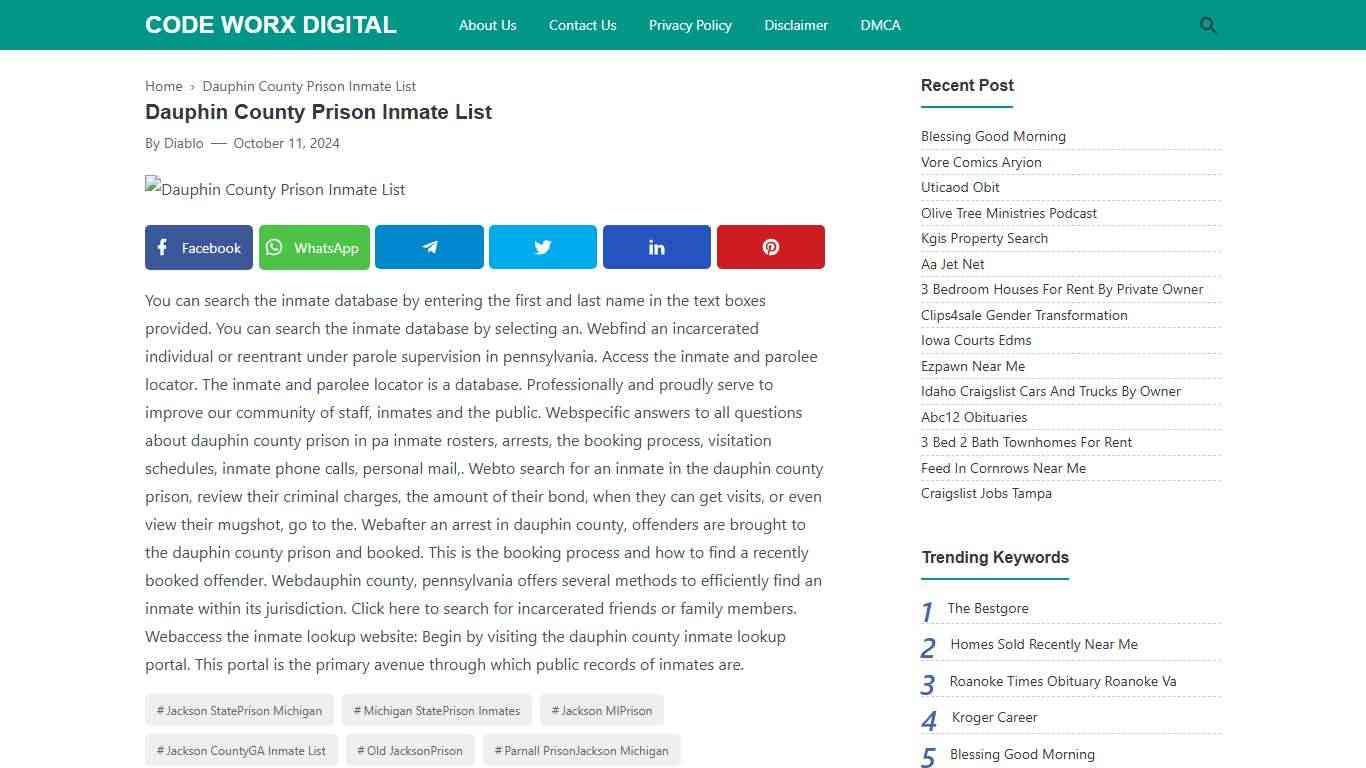This screenshot has width=1366, height=768.
Task: Open the search icon in the header
Action: tap(1207, 25)
